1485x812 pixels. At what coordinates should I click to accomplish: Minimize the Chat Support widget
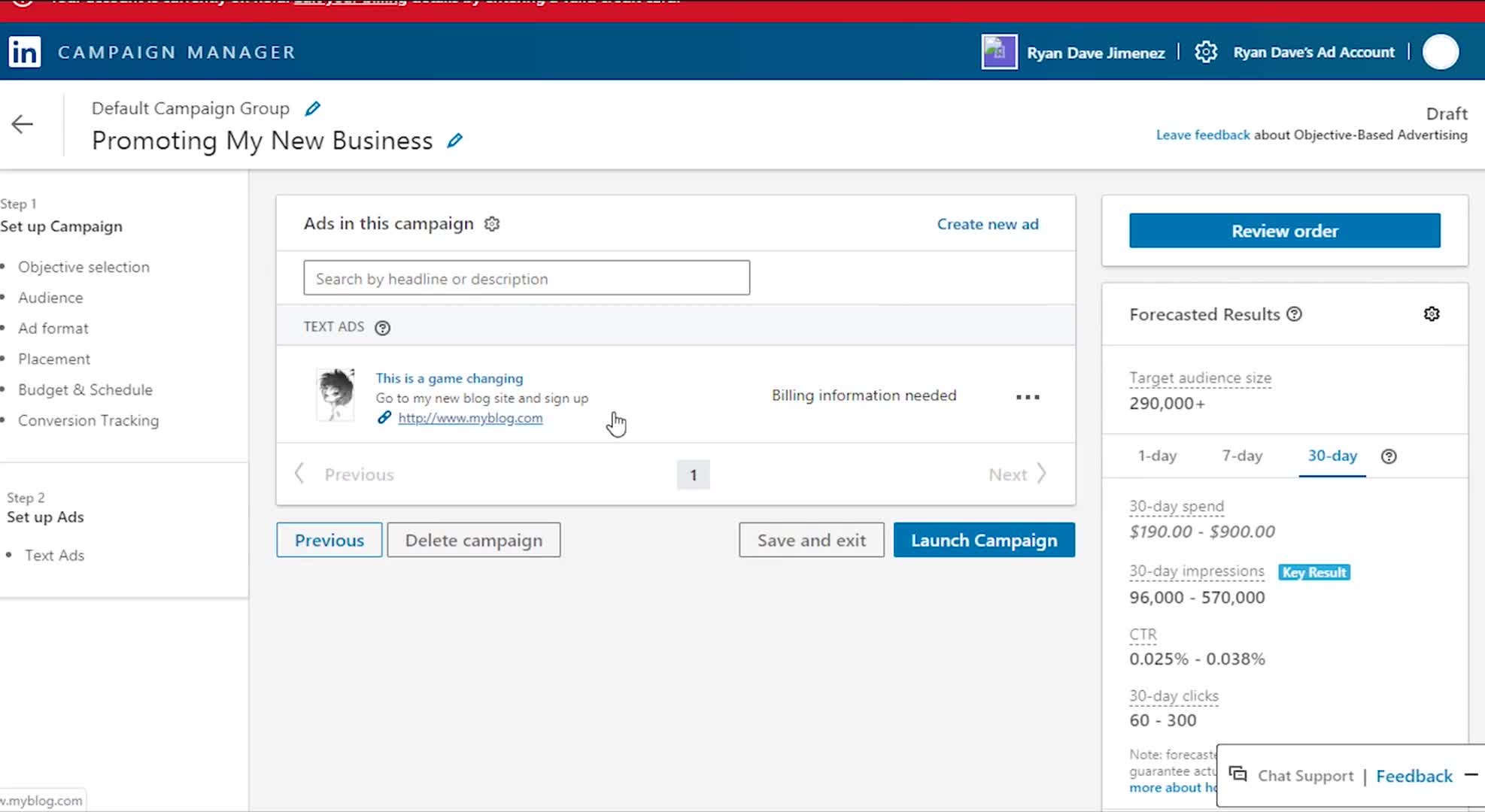pyautogui.click(x=1471, y=775)
